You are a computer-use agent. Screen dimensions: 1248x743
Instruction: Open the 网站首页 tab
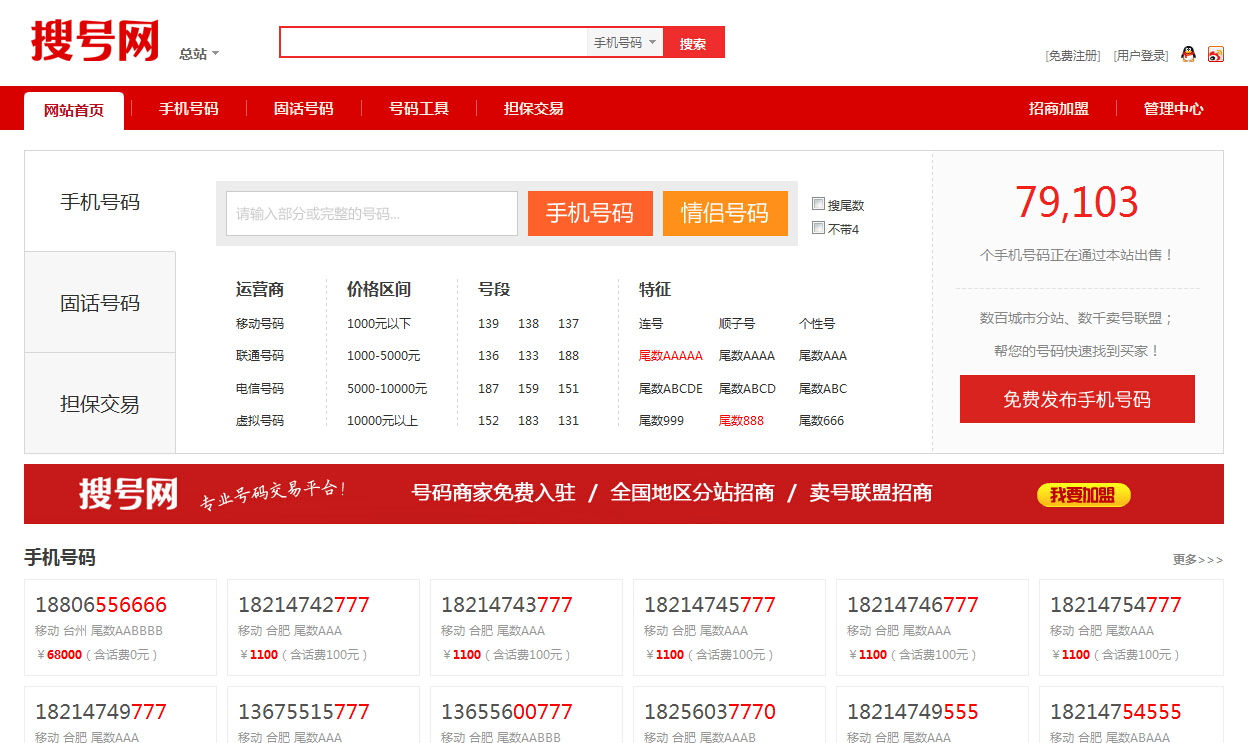(74, 110)
